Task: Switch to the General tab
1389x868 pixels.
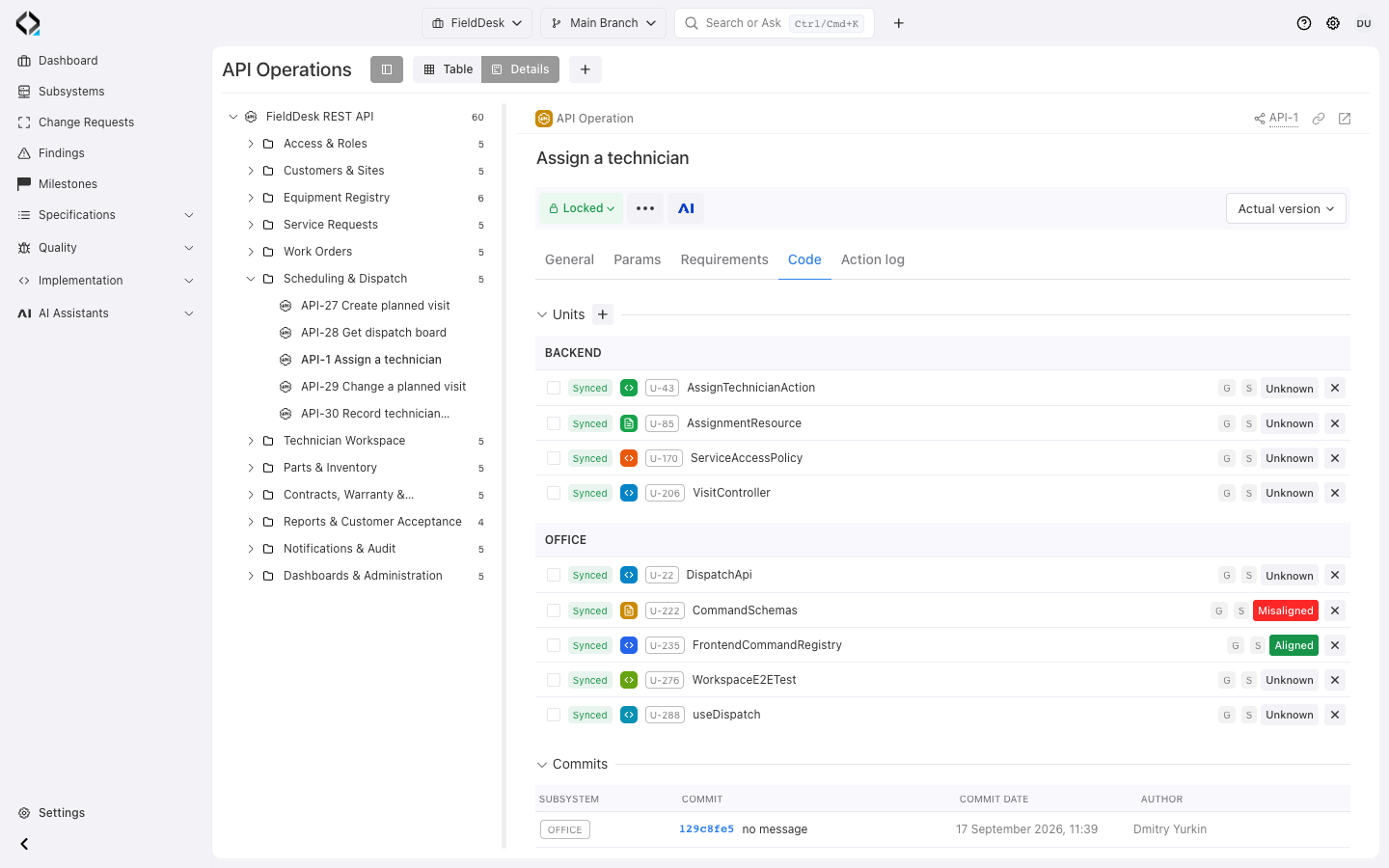Action: [569, 259]
